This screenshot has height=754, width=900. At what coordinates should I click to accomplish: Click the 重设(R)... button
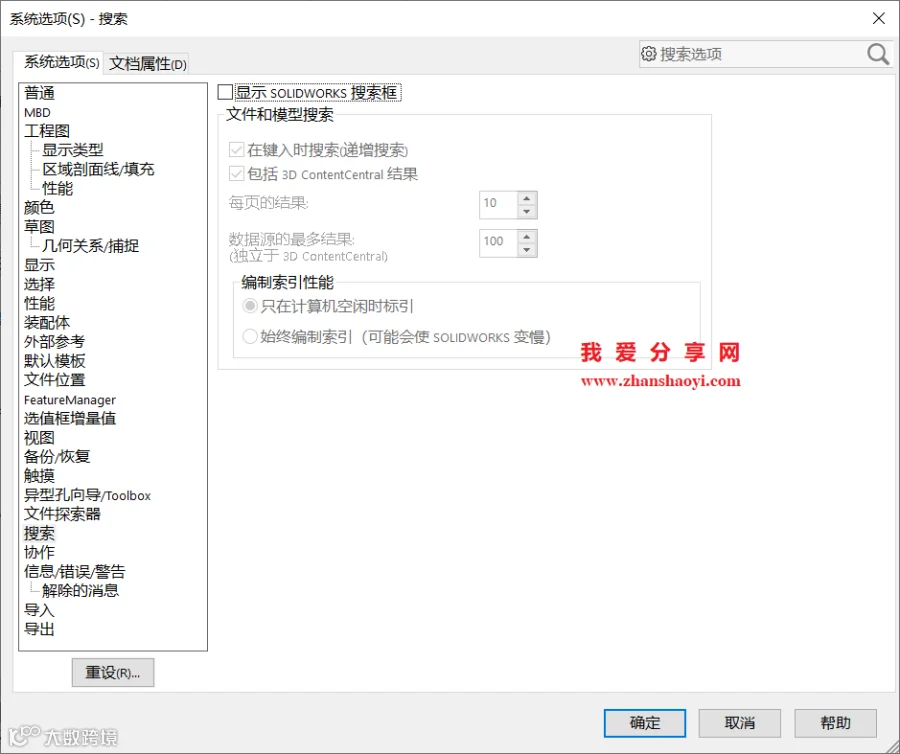pos(113,673)
